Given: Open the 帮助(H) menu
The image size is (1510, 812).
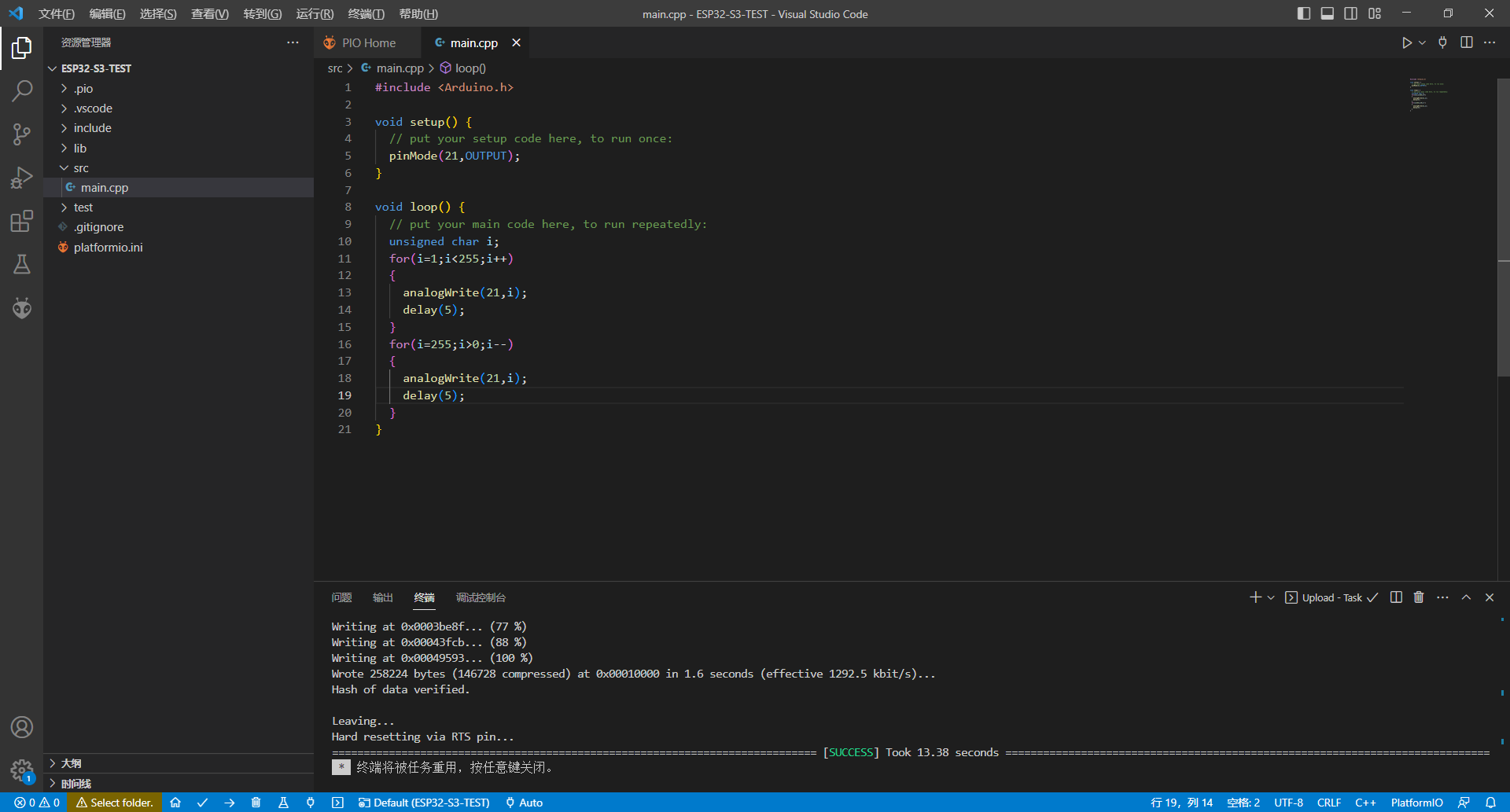Looking at the screenshot, I should point(418,14).
